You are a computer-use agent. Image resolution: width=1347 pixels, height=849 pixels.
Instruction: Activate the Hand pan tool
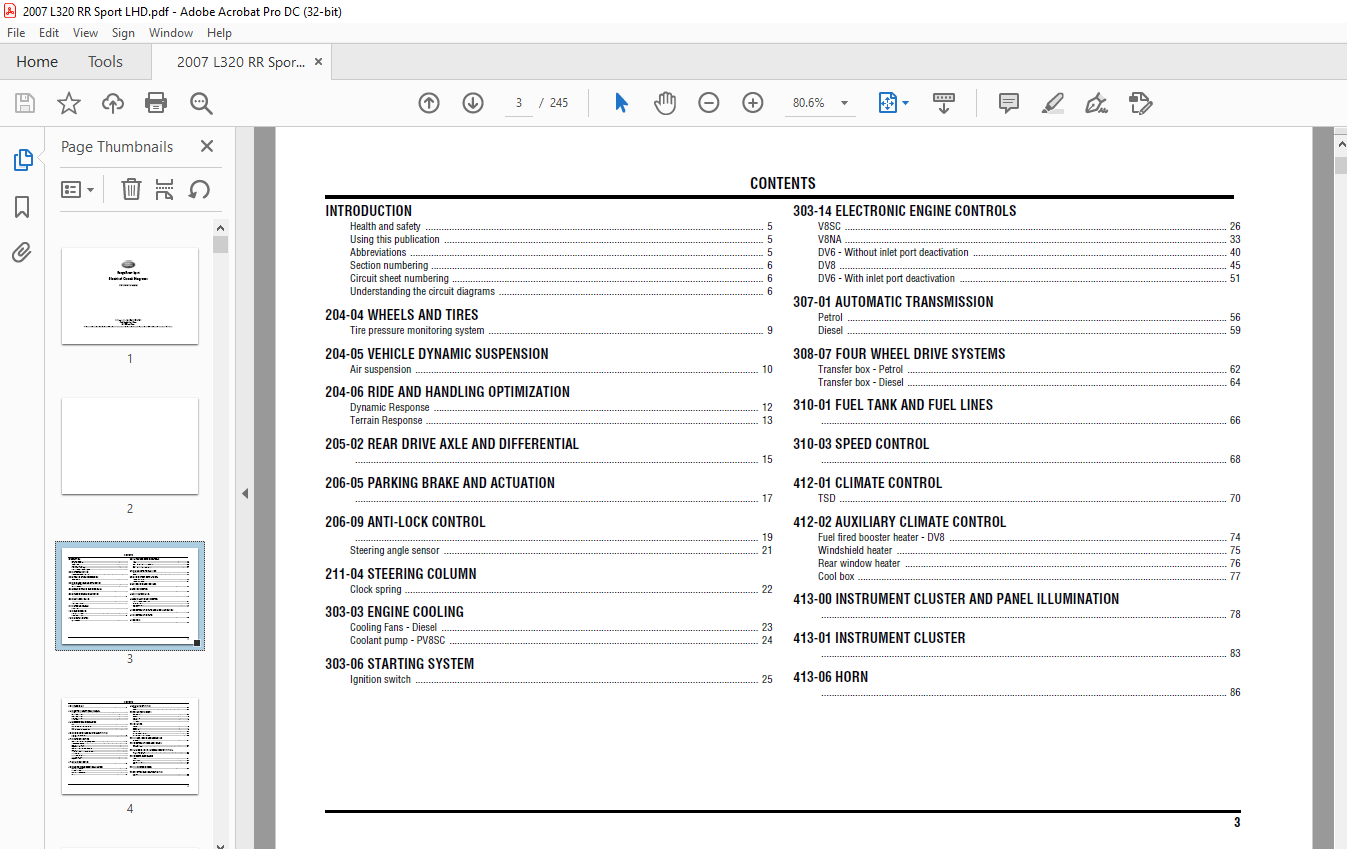coord(665,103)
